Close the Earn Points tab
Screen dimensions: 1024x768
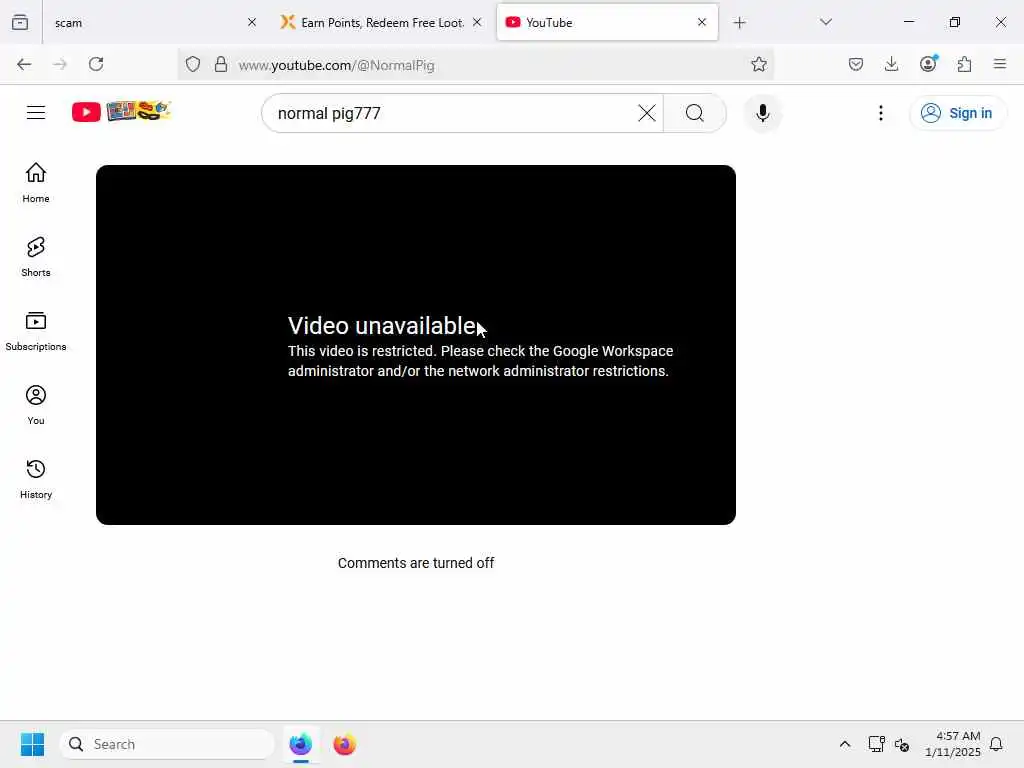[477, 22]
